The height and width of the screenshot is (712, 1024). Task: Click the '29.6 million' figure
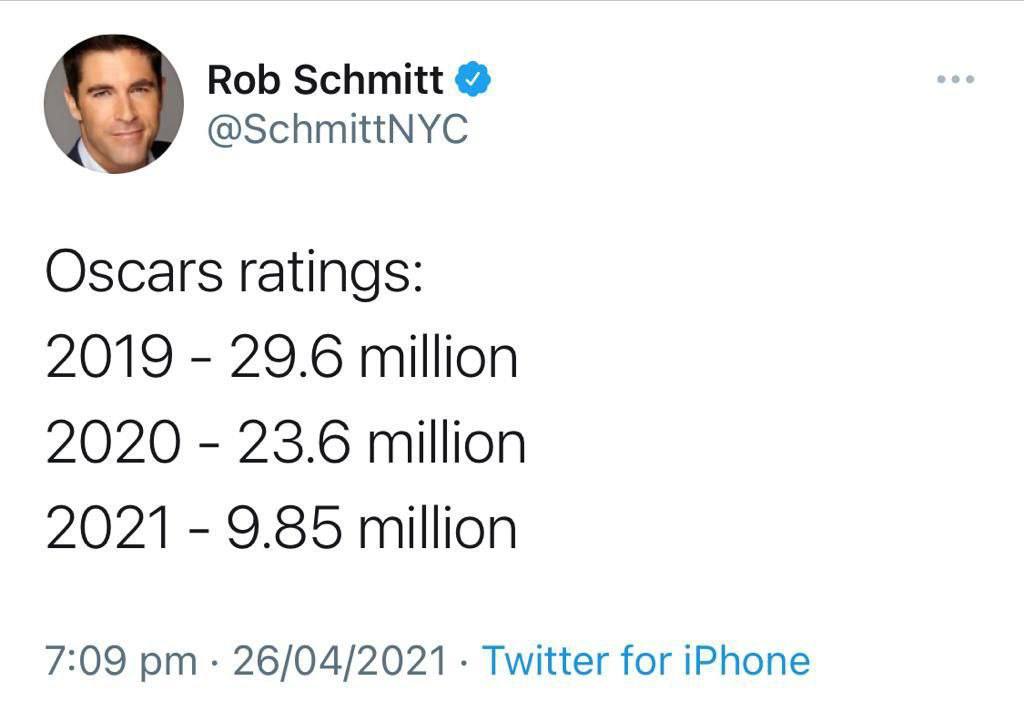[x=374, y=359]
